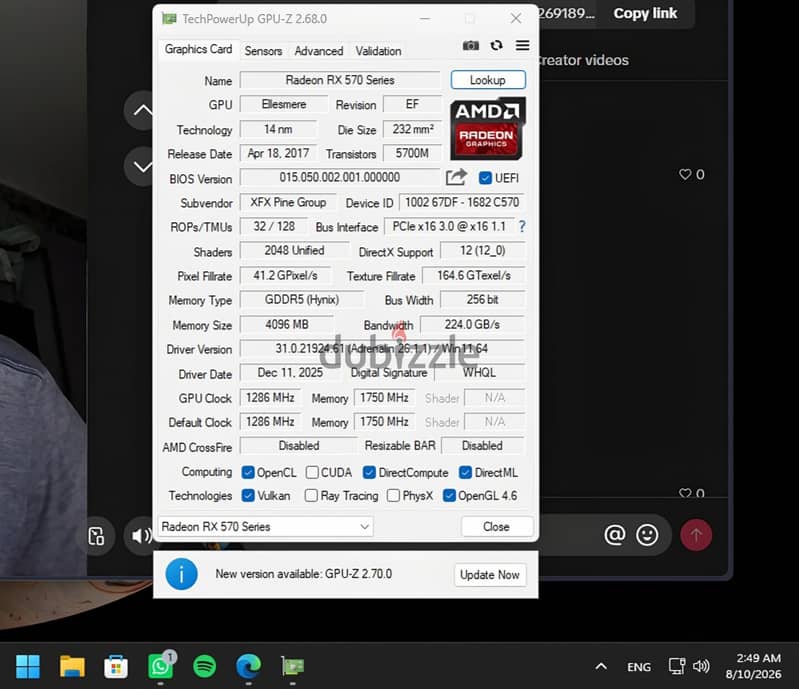Click the Texture Fillrate value 164.6 GTexel/s

(473, 276)
